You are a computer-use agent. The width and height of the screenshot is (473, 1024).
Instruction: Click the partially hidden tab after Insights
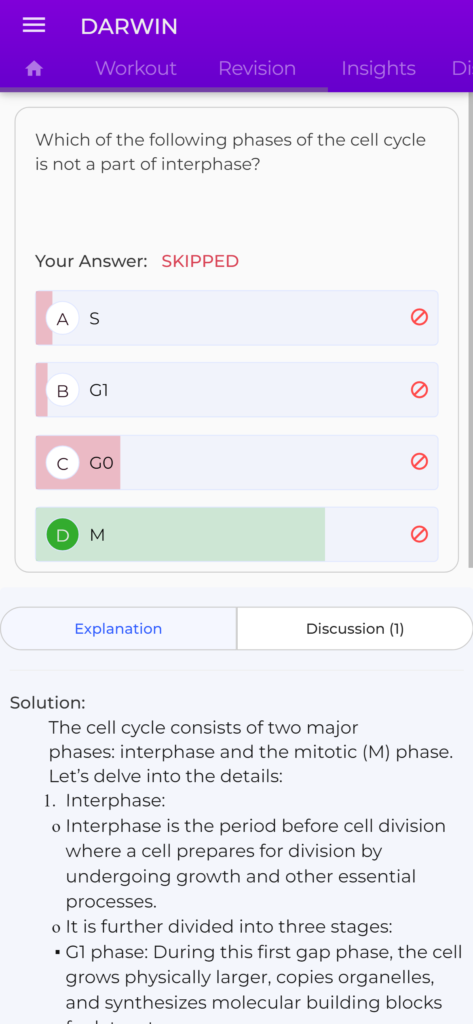pyautogui.click(x=461, y=69)
